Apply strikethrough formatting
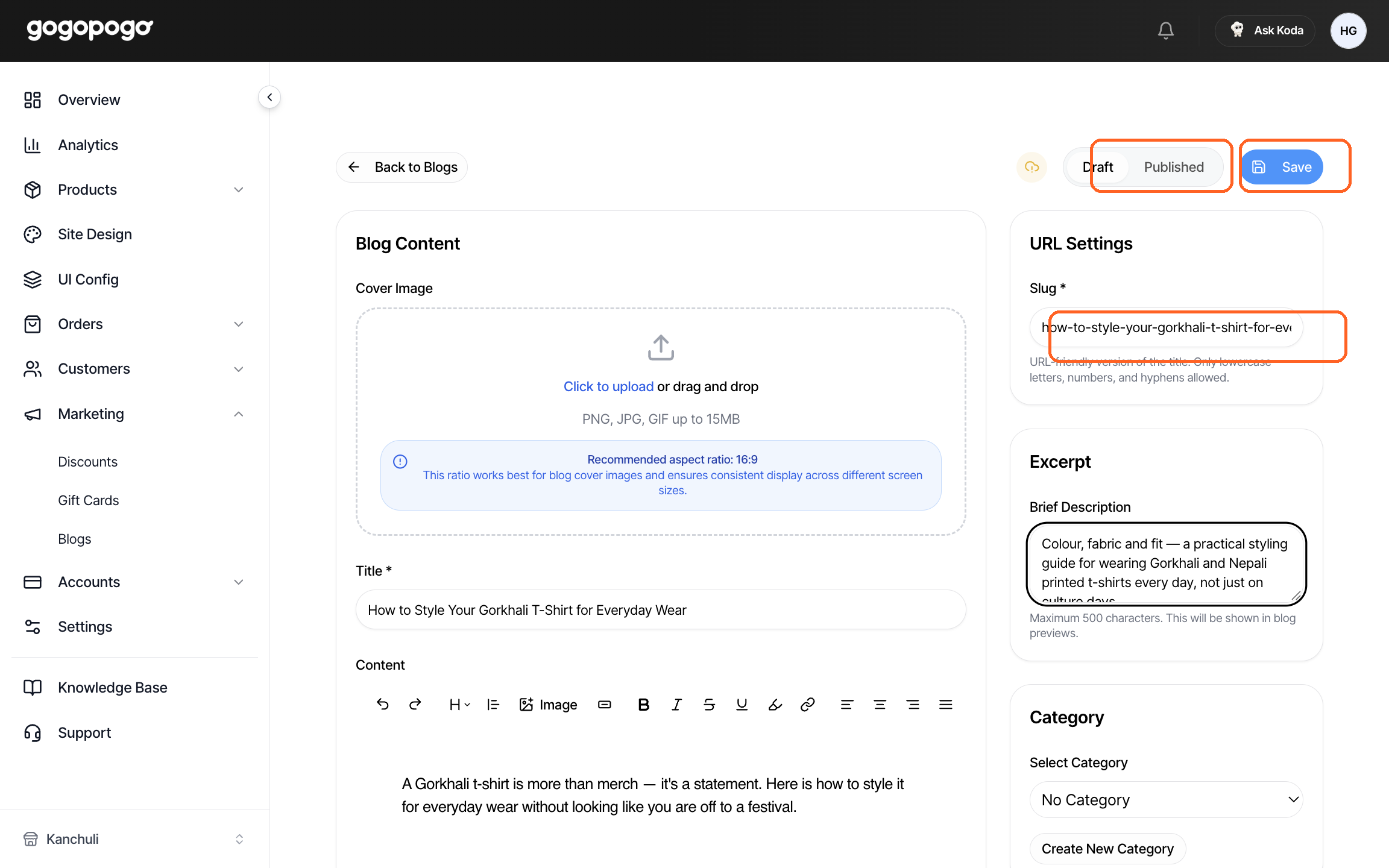The height and width of the screenshot is (868, 1389). pos(709,704)
